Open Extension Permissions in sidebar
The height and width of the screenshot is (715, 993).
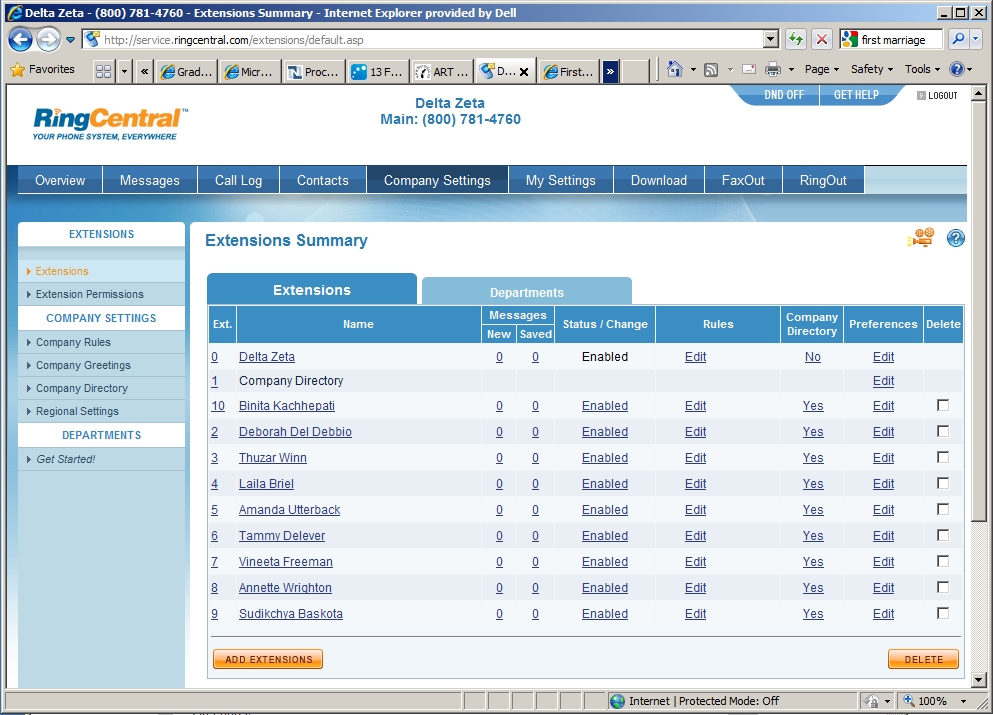coord(89,294)
